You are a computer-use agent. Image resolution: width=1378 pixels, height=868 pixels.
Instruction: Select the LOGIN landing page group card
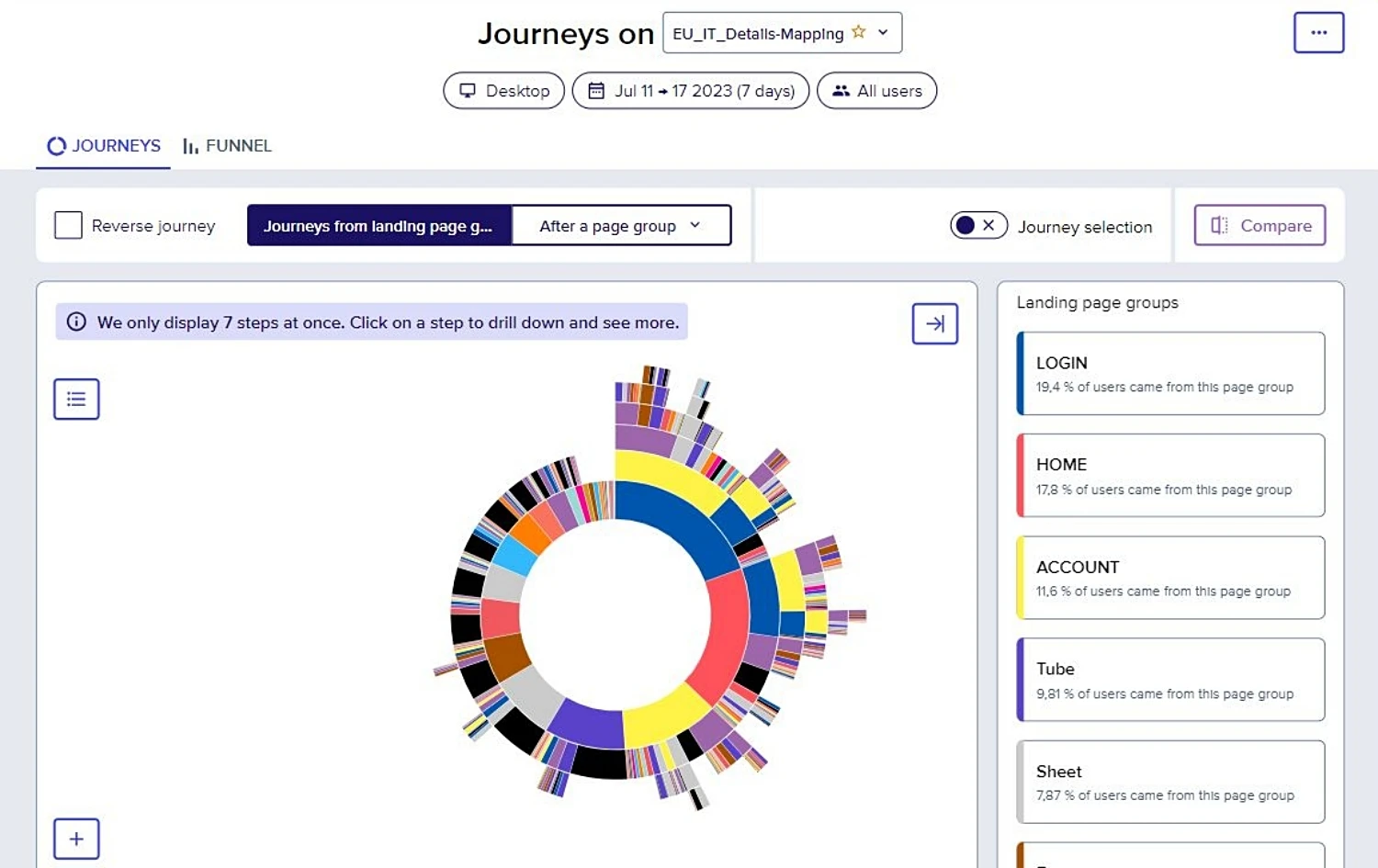[x=1170, y=374]
